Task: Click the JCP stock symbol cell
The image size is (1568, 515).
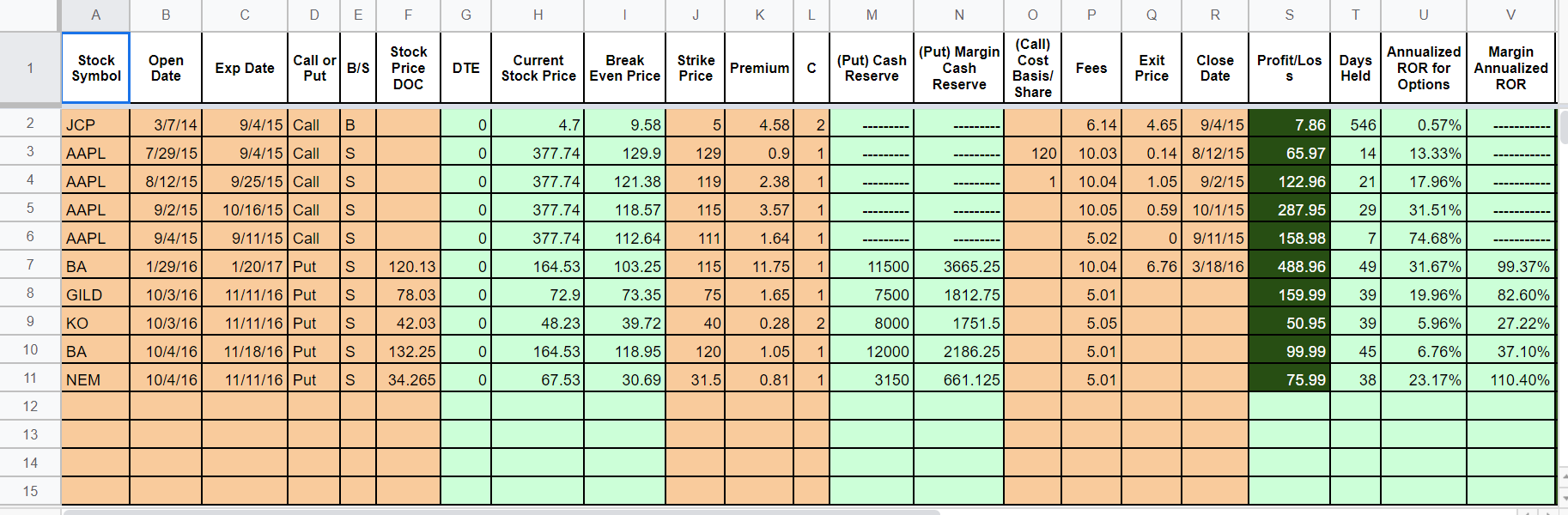Action: tap(95, 124)
